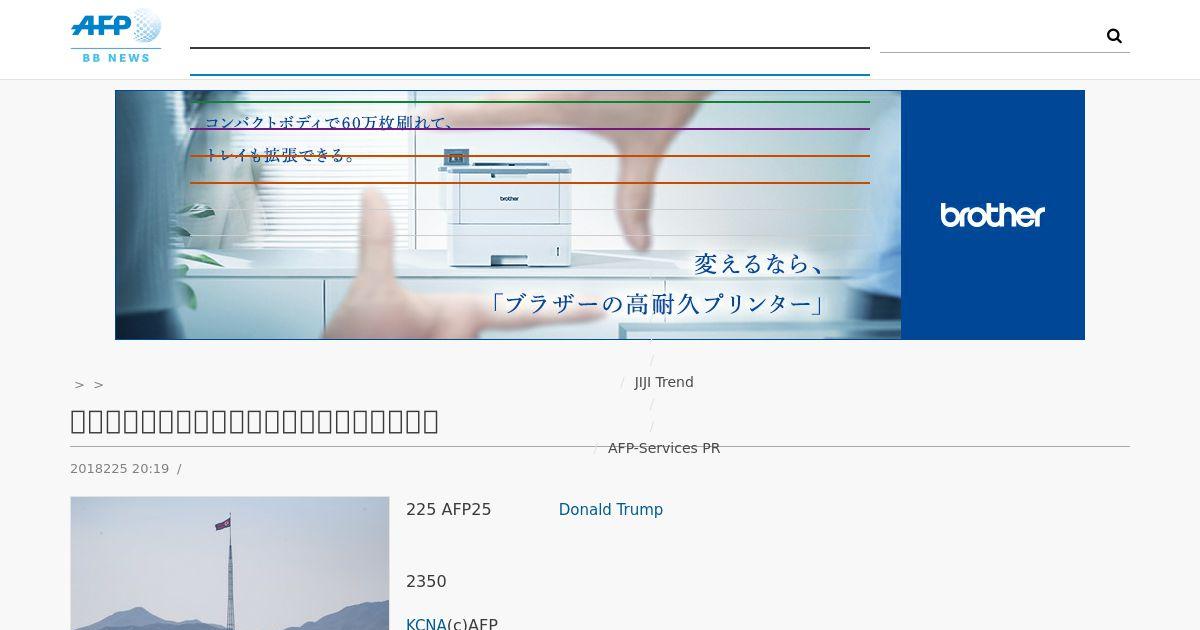The height and width of the screenshot is (630, 1200).
Task: Open the article photo with flag tower
Action: point(230,563)
